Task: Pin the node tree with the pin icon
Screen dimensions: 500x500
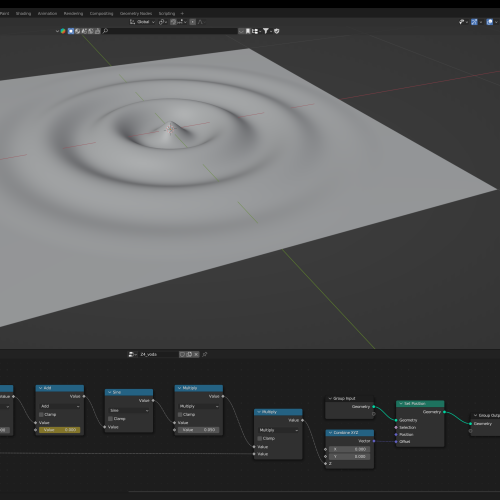Action: (205, 354)
